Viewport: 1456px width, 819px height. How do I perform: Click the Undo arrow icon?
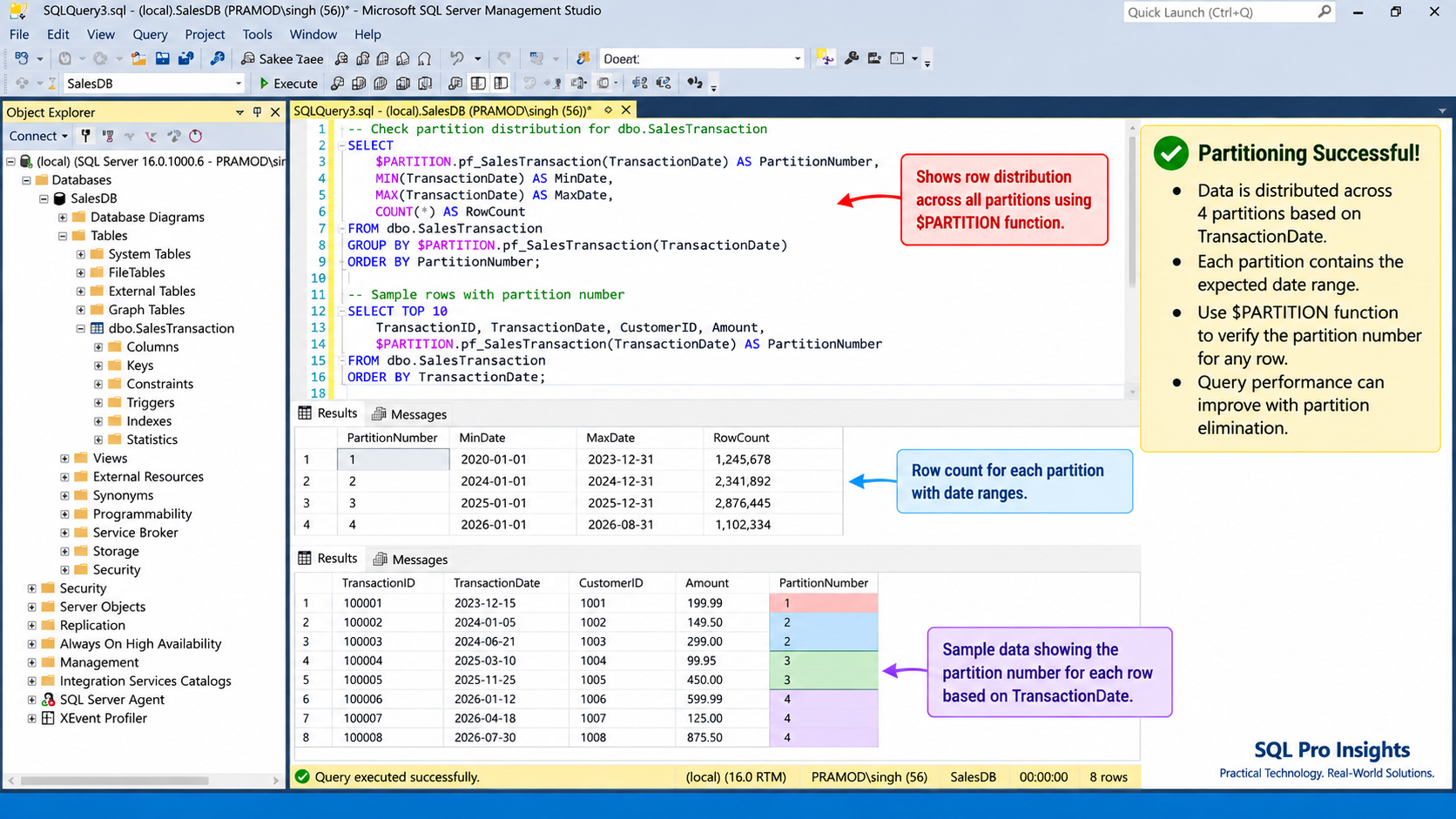click(456, 58)
